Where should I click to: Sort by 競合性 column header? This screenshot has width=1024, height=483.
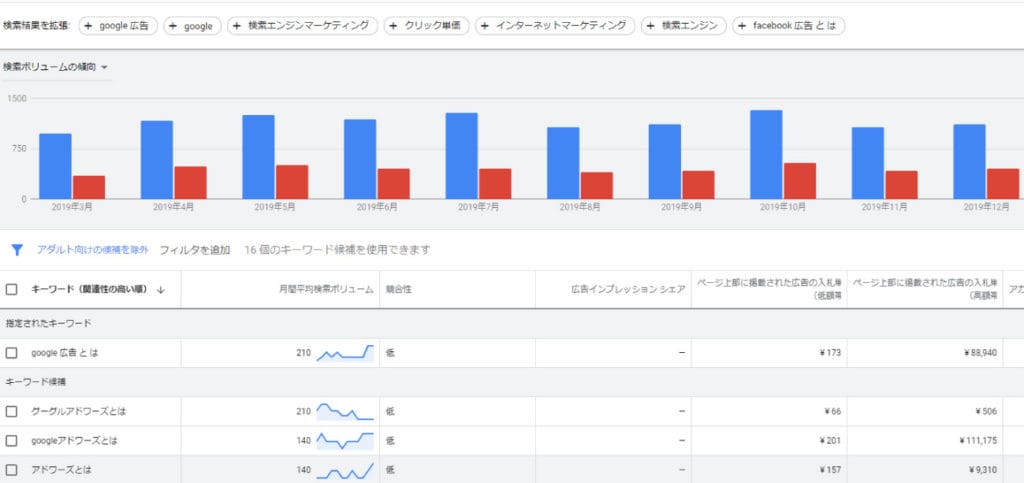398,289
